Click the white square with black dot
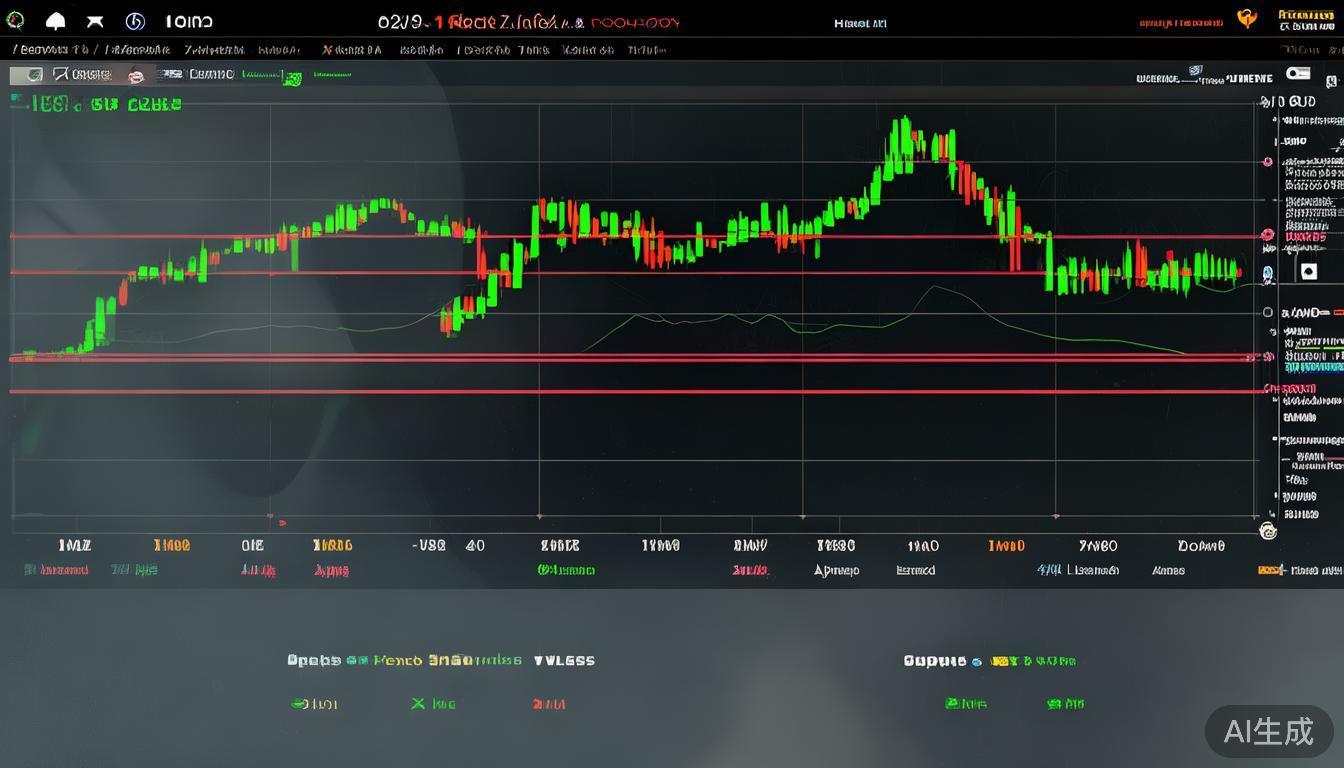The width and height of the screenshot is (1344, 768). tap(1308, 271)
